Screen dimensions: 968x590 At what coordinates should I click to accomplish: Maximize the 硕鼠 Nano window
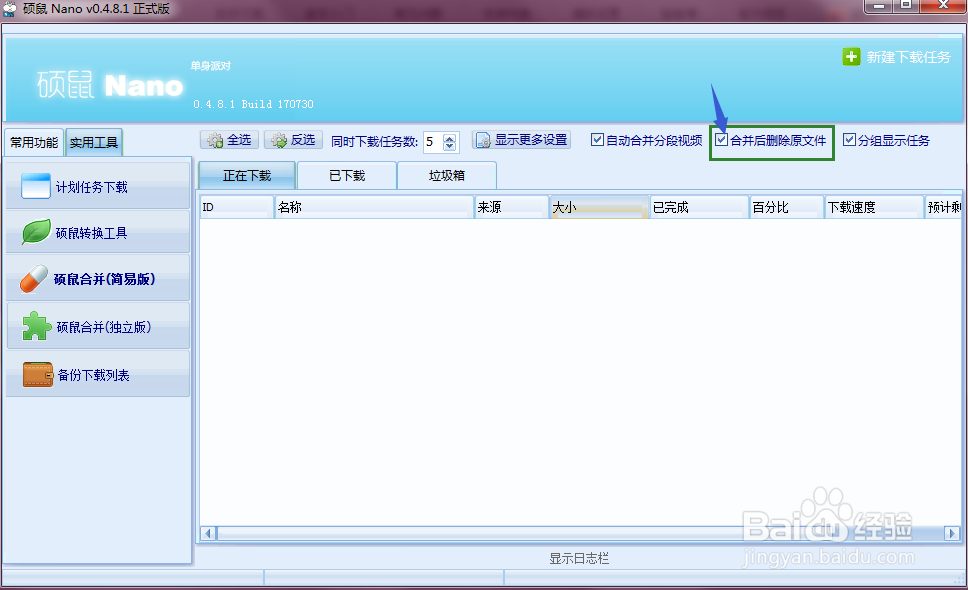tap(906, 6)
